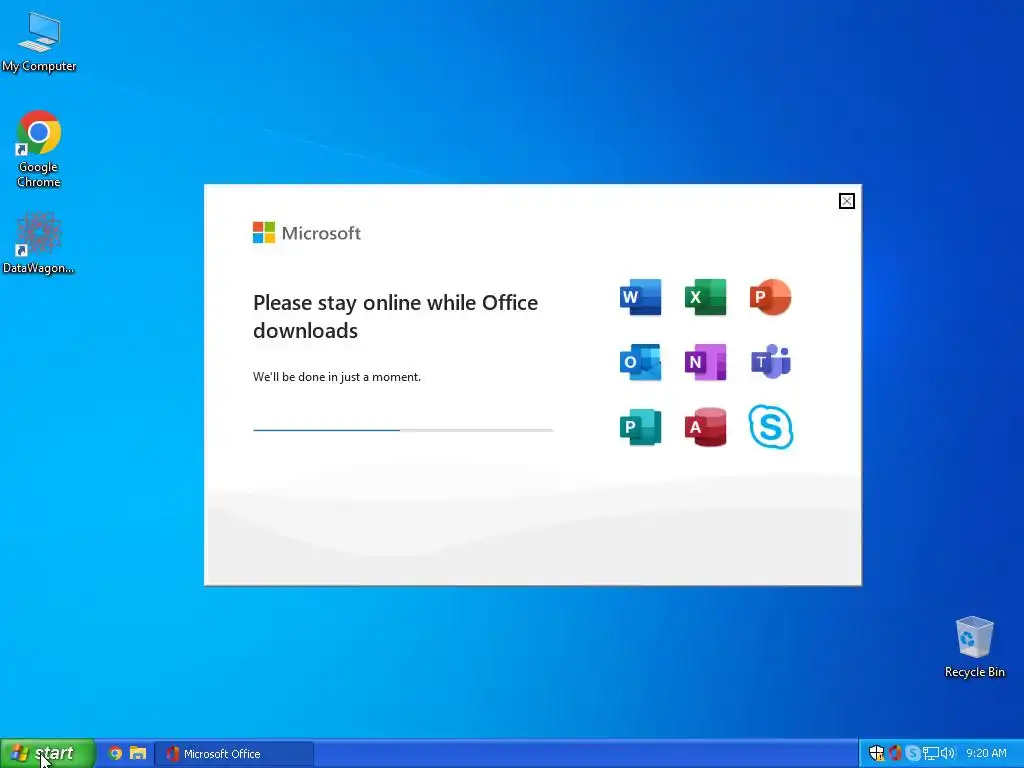The width and height of the screenshot is (1024, 768).
Task: Open the Start menu
Action: 48,753
